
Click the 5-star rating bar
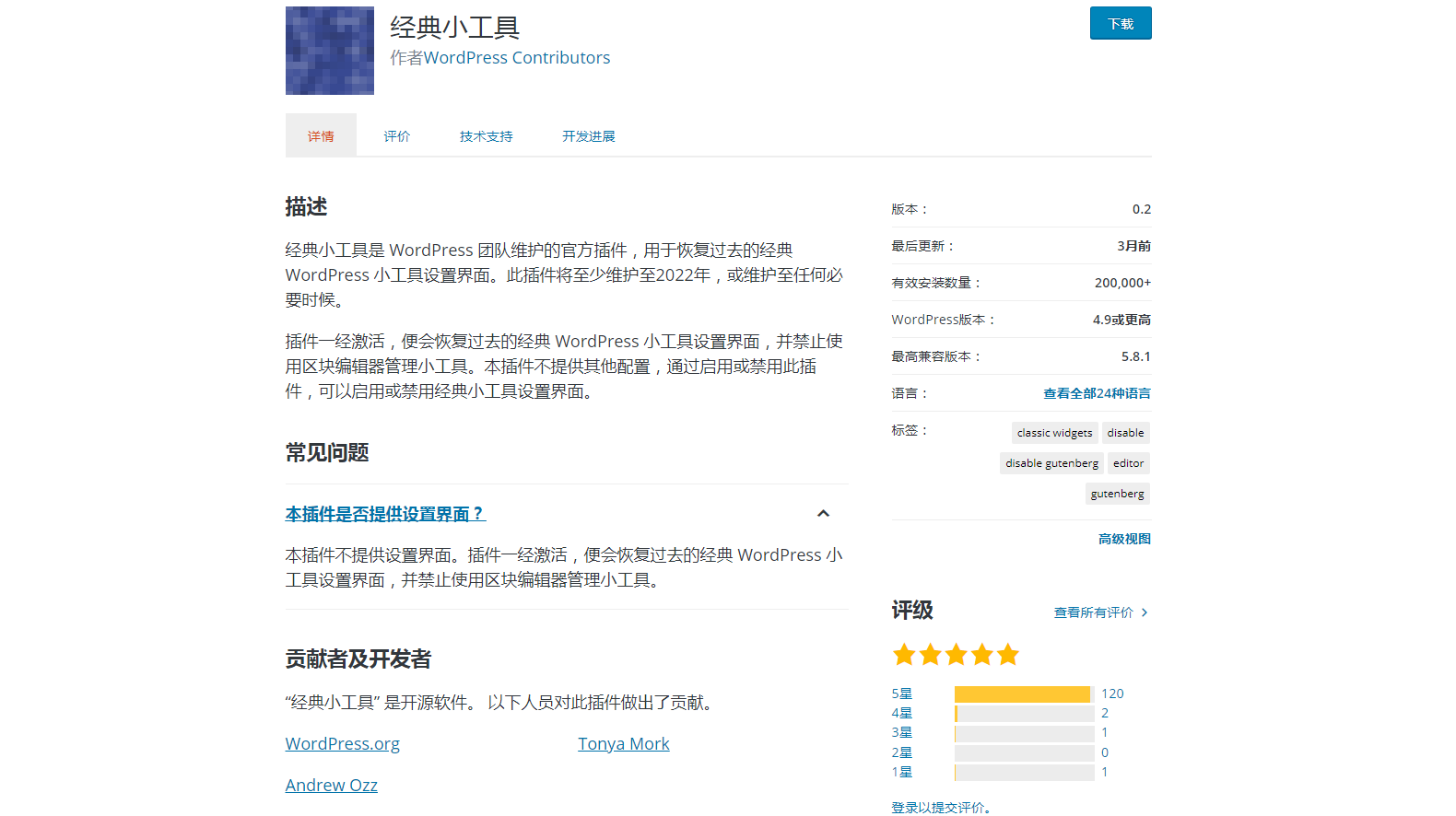coord(1024,694)
